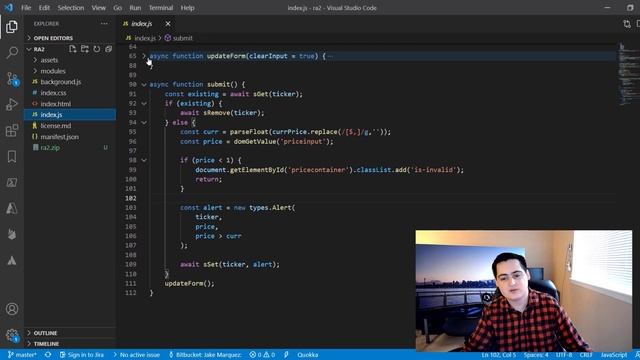Collapse all folders in Explorer
The image size is (640, 360).
coord(108,49)
